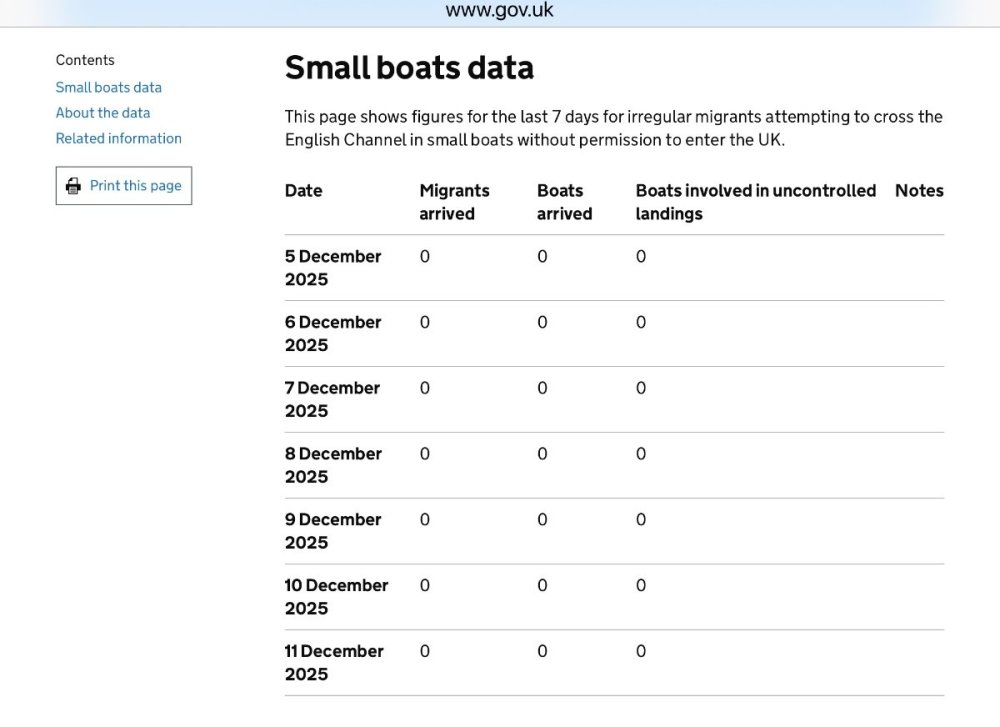Click the Contents sidebar heading

click(x=85, y=60)
